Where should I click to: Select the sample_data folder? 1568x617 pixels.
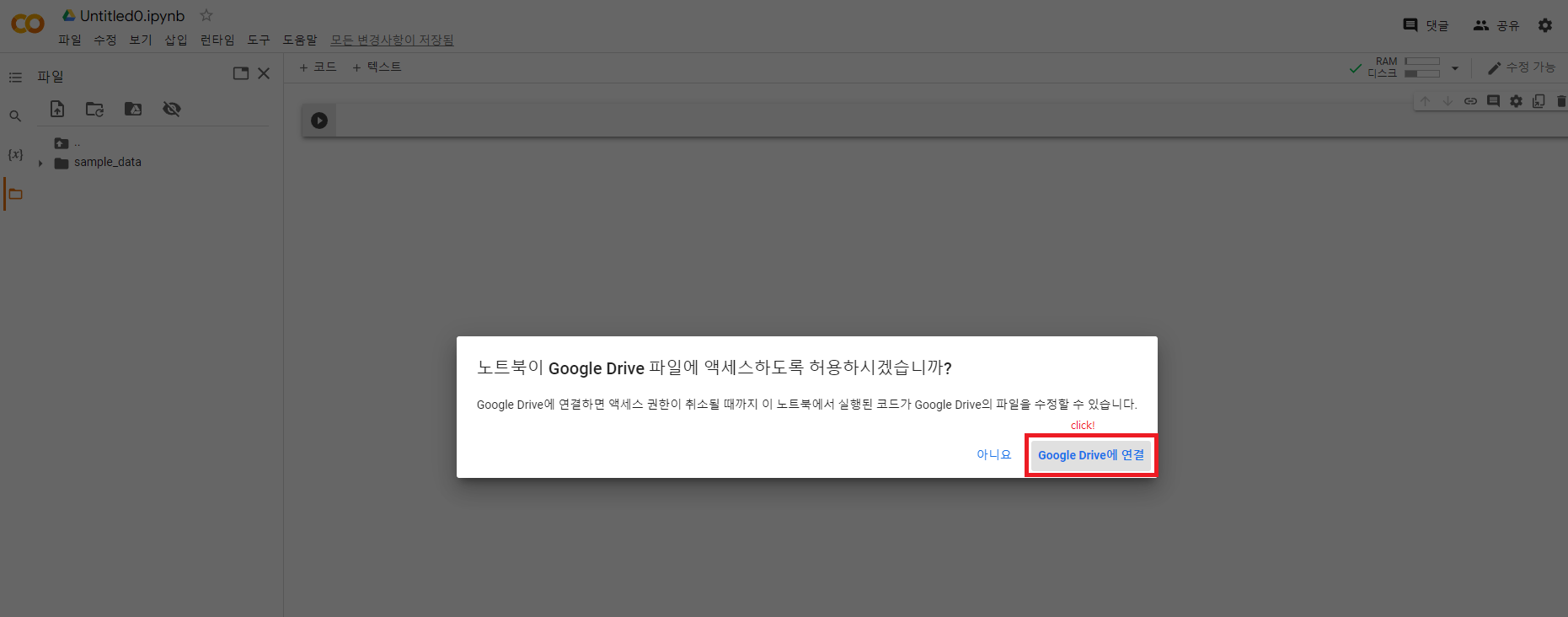(x=107, y=162)
